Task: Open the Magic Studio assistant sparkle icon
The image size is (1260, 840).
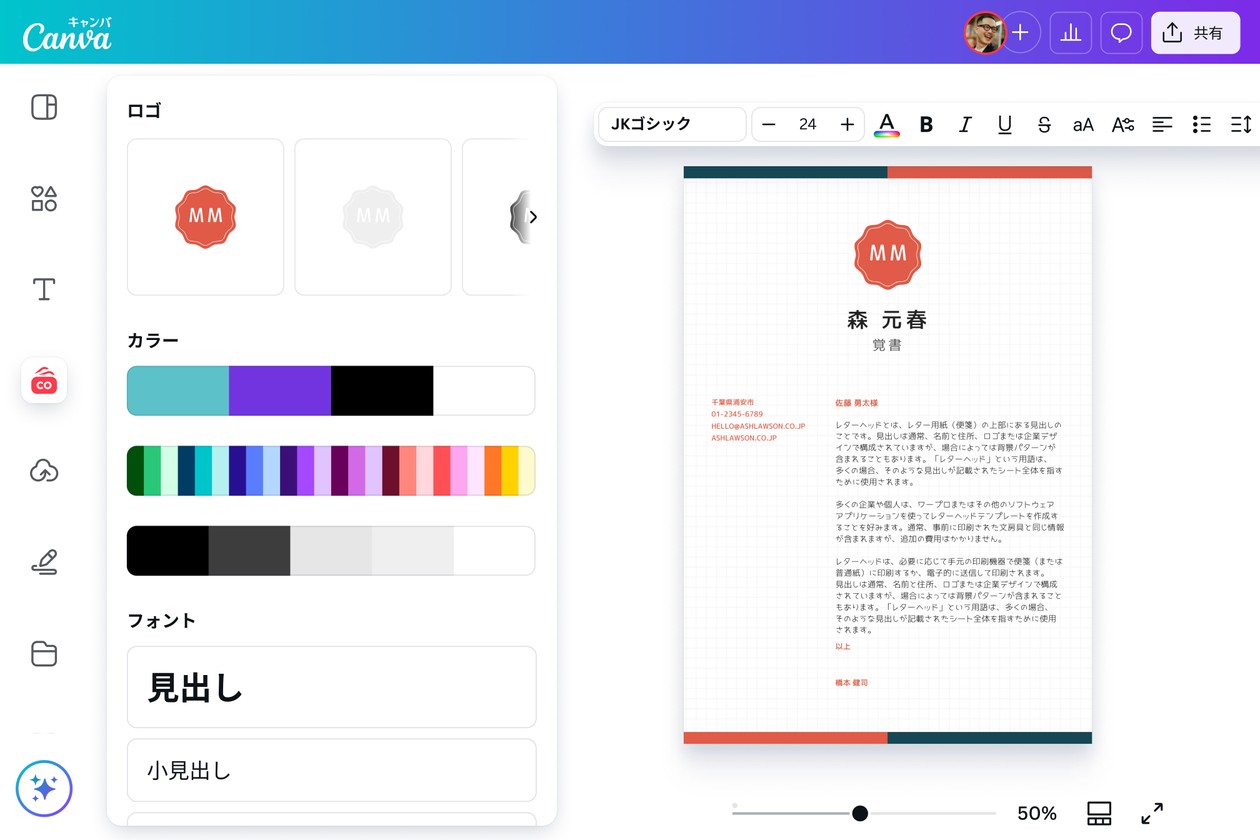Action: 43,788
